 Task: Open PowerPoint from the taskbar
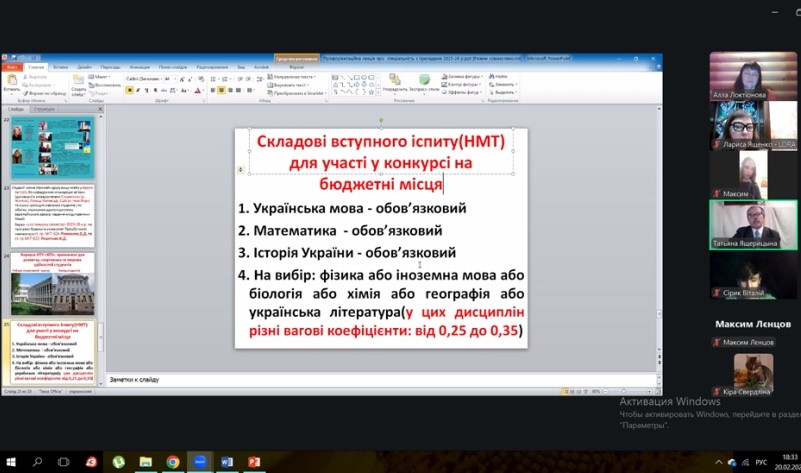254,462
